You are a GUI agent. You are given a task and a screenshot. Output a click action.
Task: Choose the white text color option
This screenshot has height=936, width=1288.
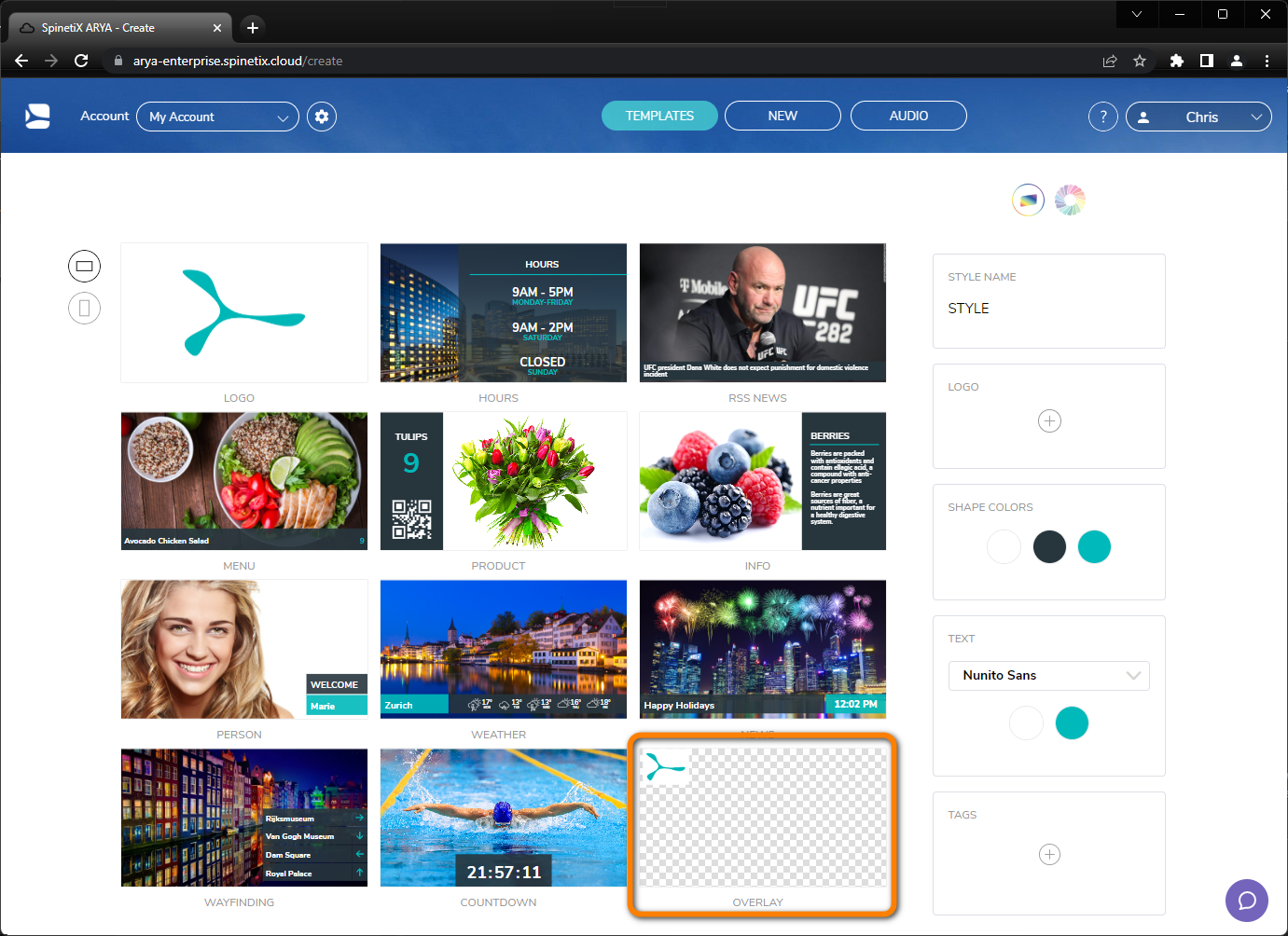pyautogui.click(x=1026, y=723)
